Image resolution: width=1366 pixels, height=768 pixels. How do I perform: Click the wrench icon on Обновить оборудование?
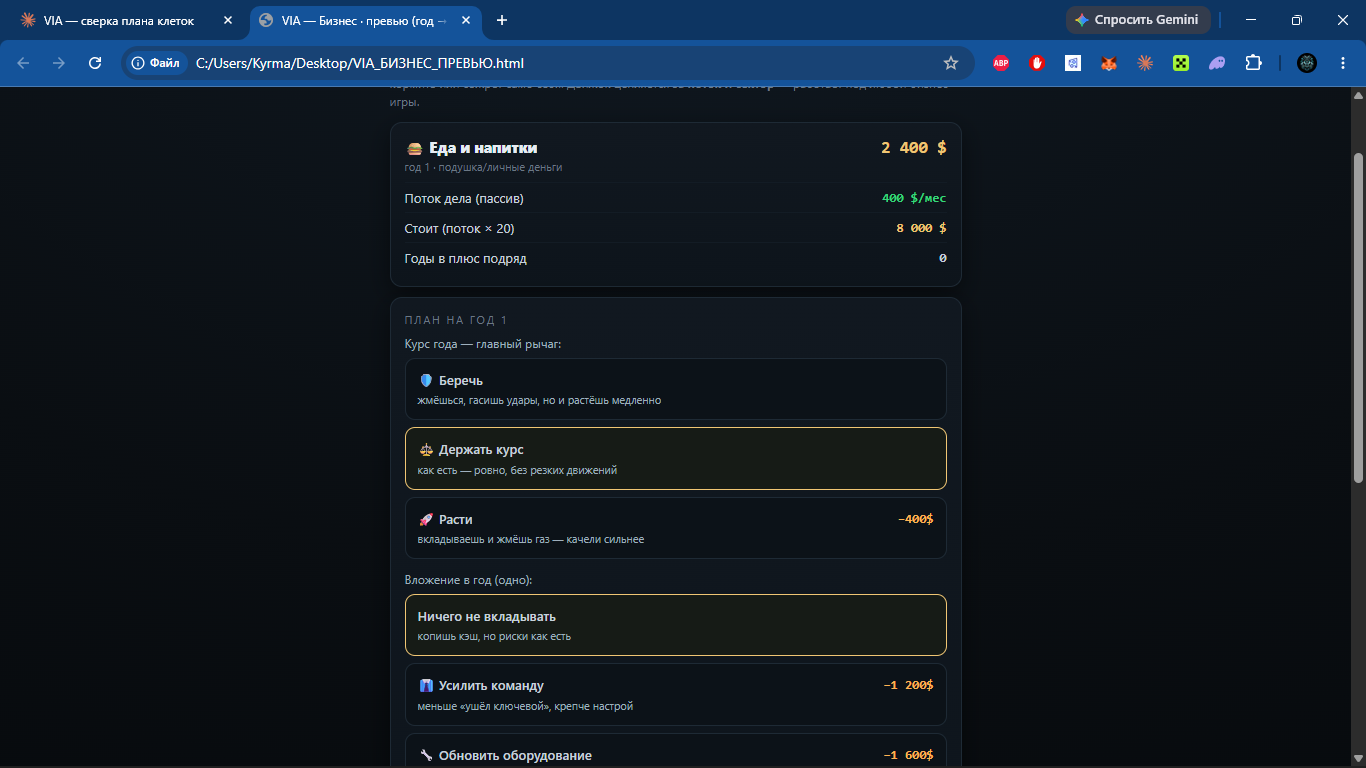coord(426,756)
